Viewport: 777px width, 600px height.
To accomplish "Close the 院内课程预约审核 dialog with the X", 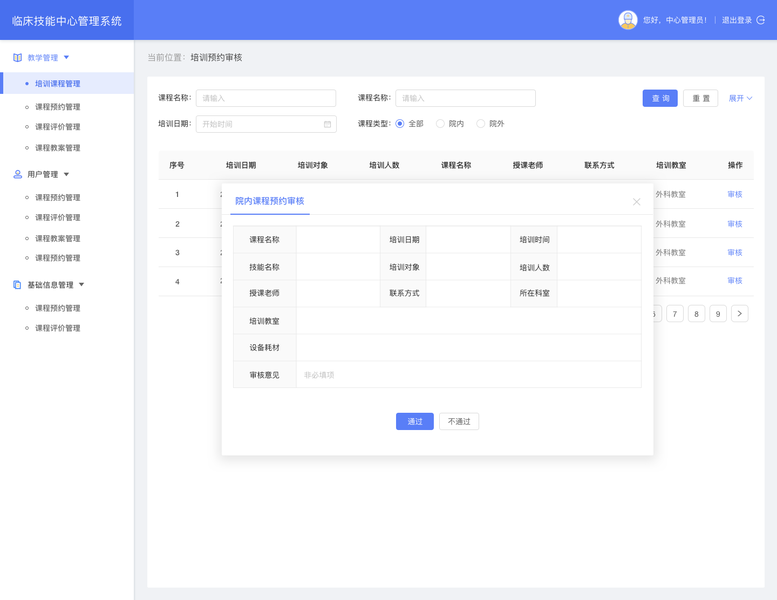I will tap(637, 202).
